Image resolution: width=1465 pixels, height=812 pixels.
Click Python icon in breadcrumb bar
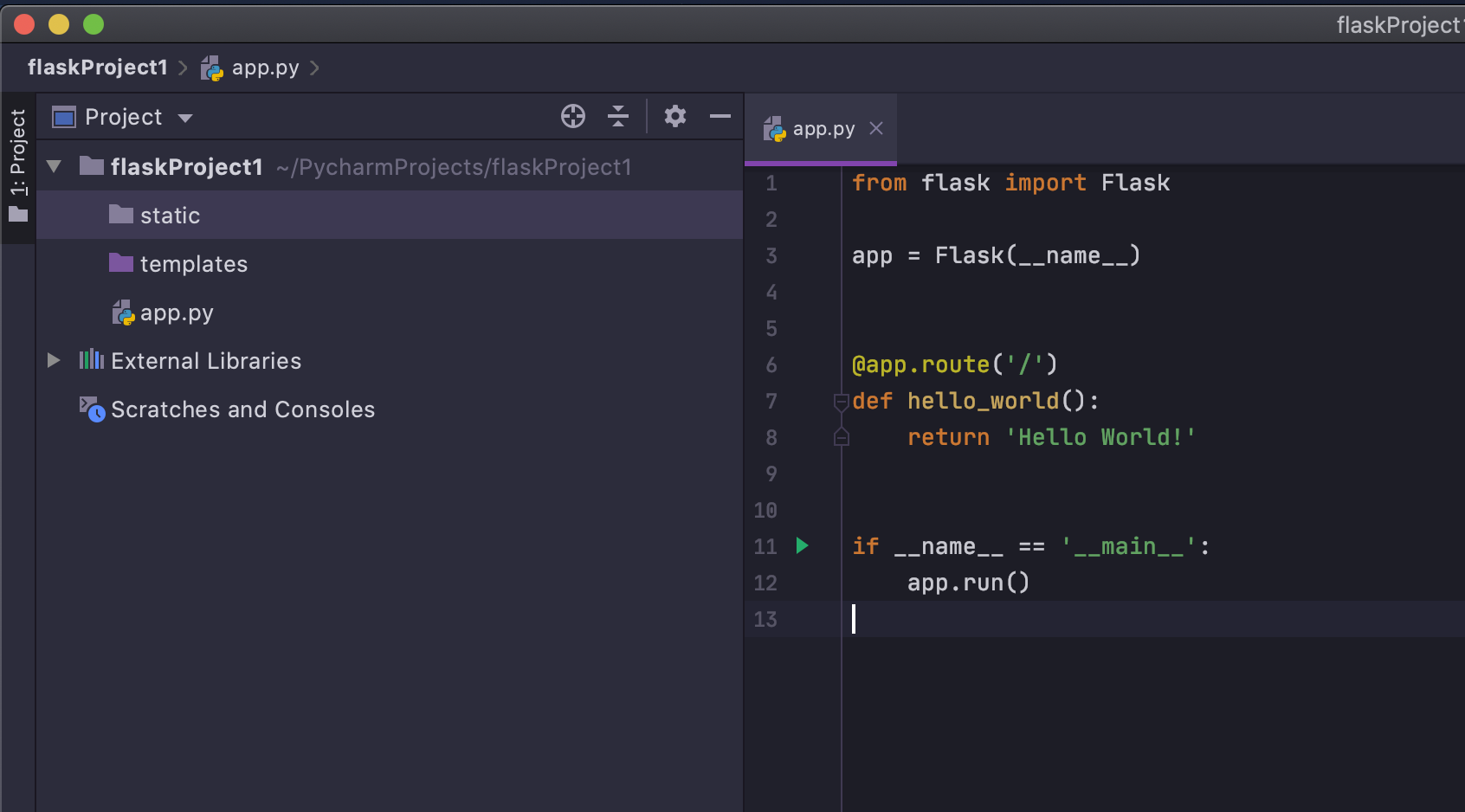tap(212, 68)
